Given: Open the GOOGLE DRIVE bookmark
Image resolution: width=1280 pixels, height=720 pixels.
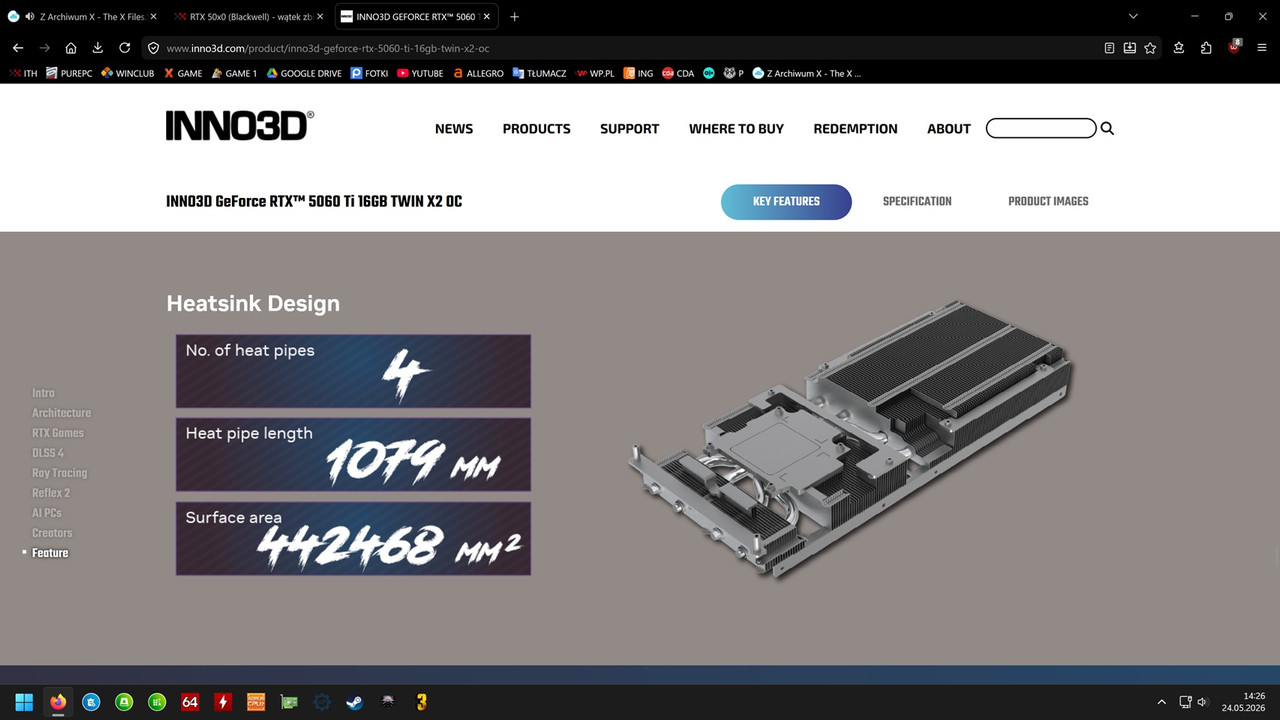Looking at the screenshot, I should [303, 73].
